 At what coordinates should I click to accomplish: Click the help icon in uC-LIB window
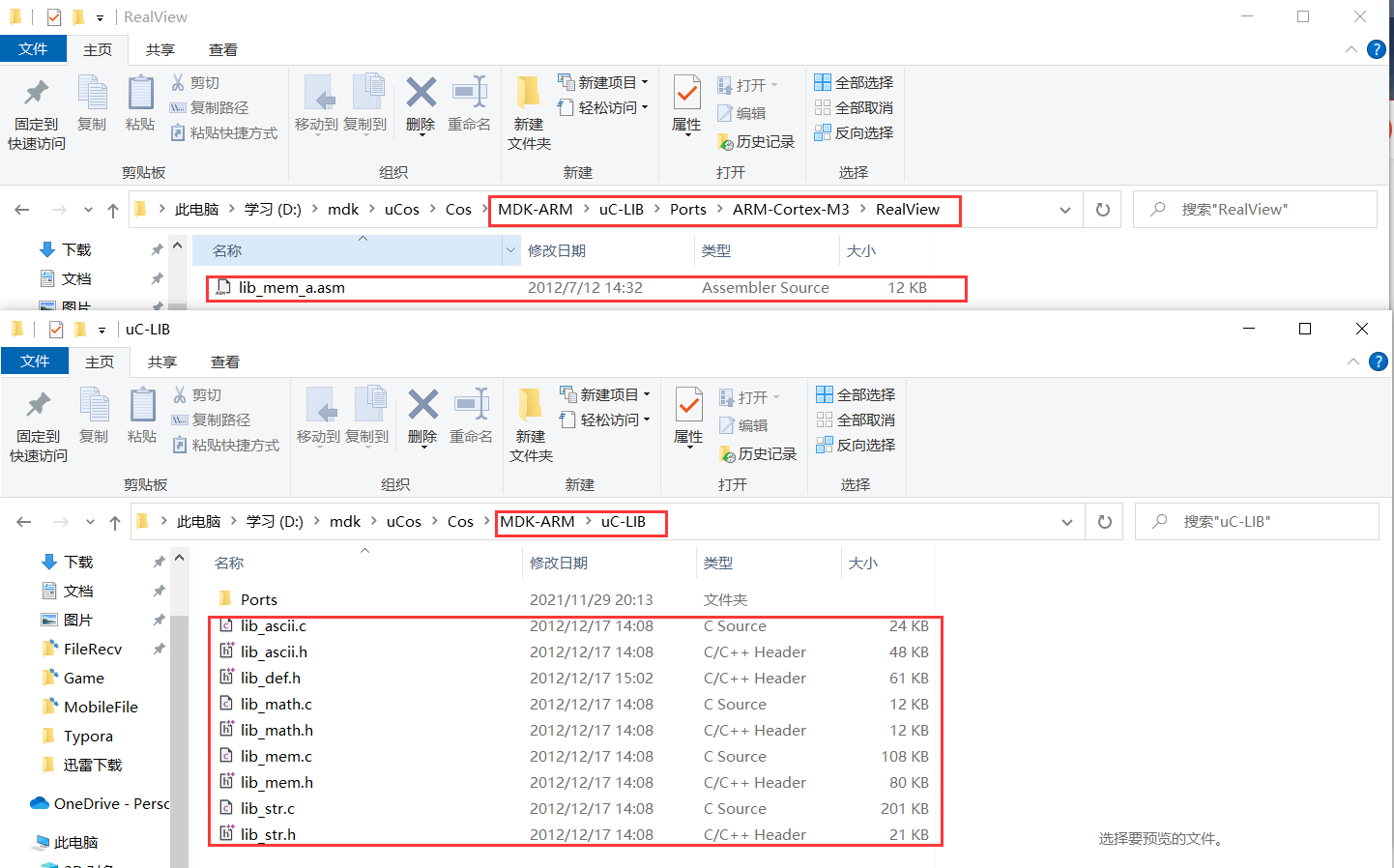coord(1379,362)
